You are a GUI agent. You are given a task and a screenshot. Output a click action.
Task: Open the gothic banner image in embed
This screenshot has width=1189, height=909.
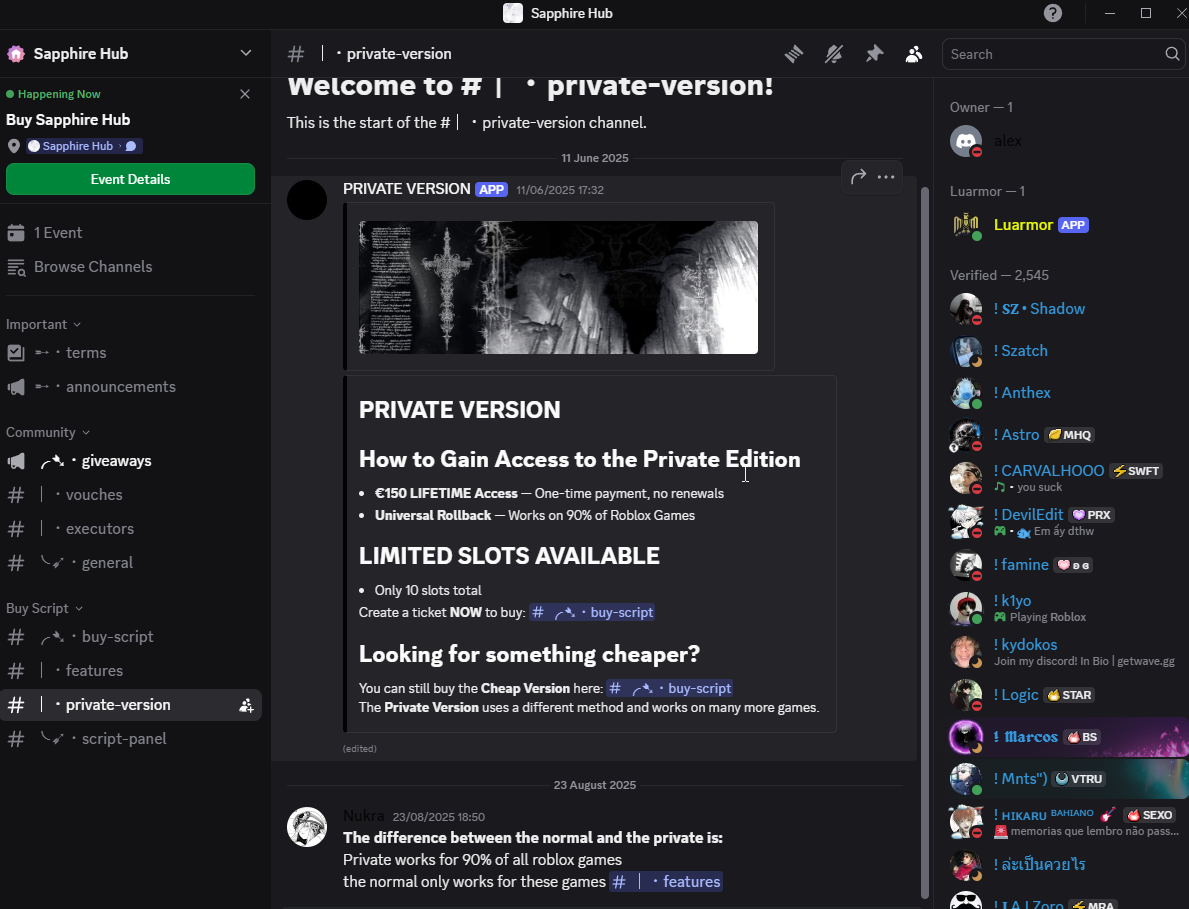pyautogui.click(x=558, y=287)
